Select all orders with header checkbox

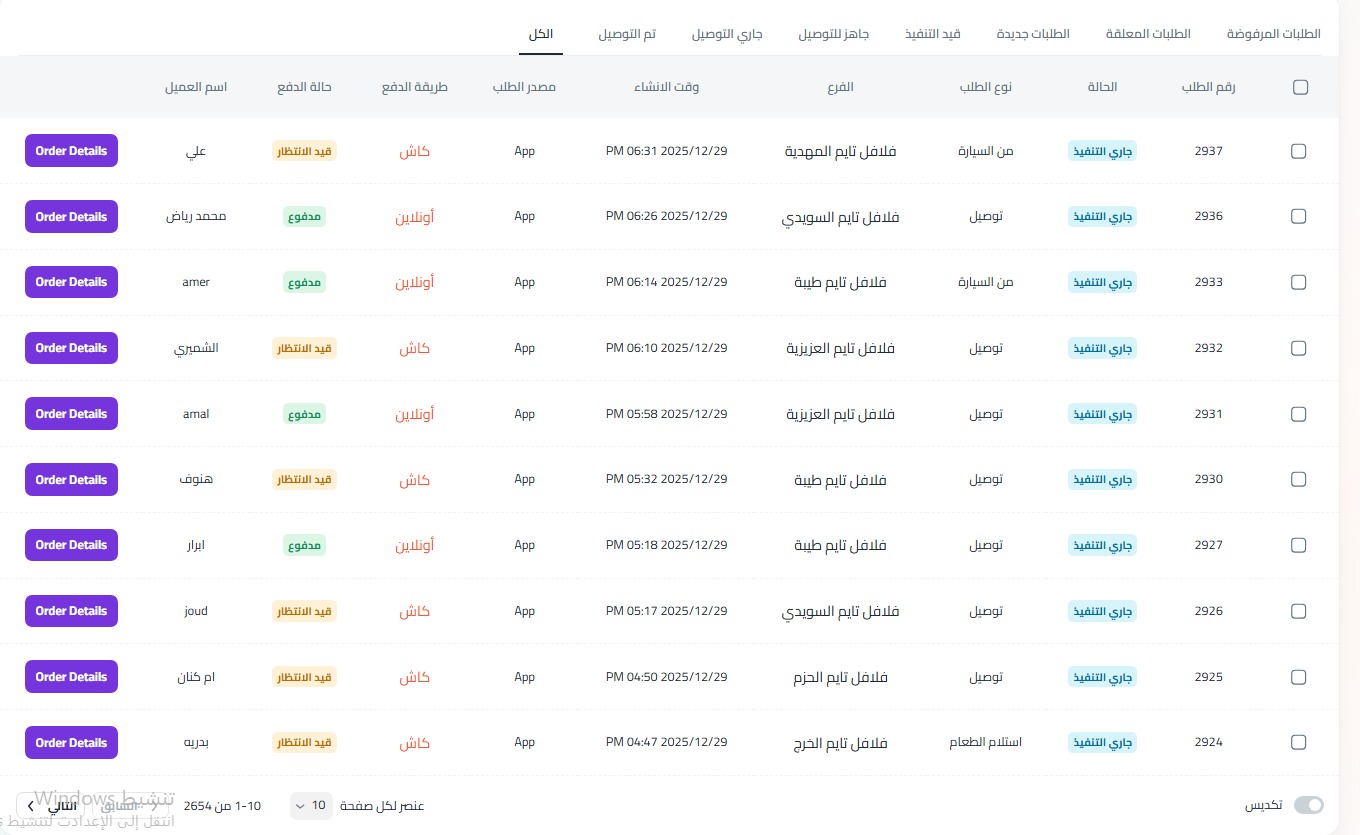(1300, 87)
